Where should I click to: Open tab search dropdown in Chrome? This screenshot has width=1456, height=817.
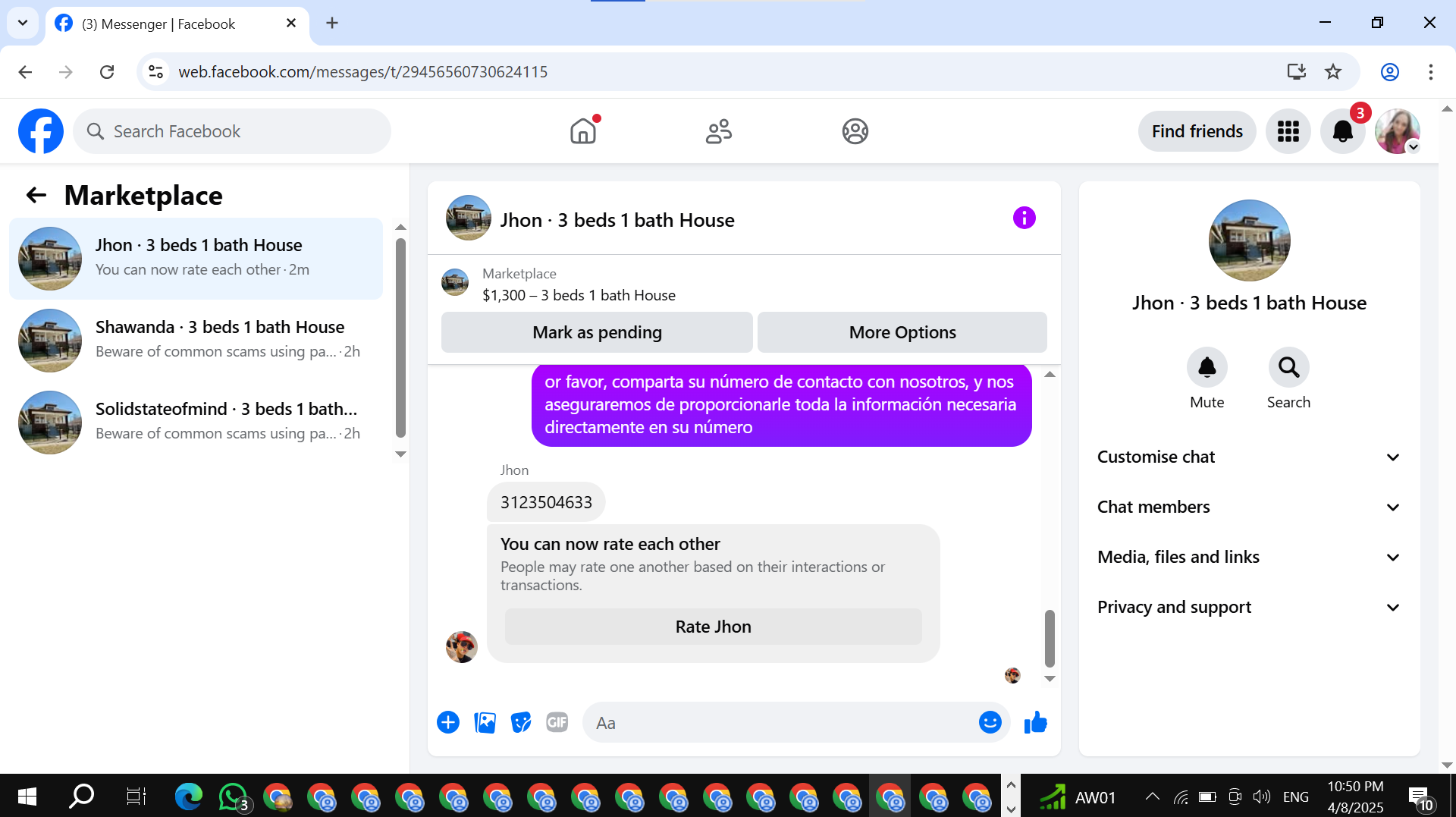pos(23,23)
